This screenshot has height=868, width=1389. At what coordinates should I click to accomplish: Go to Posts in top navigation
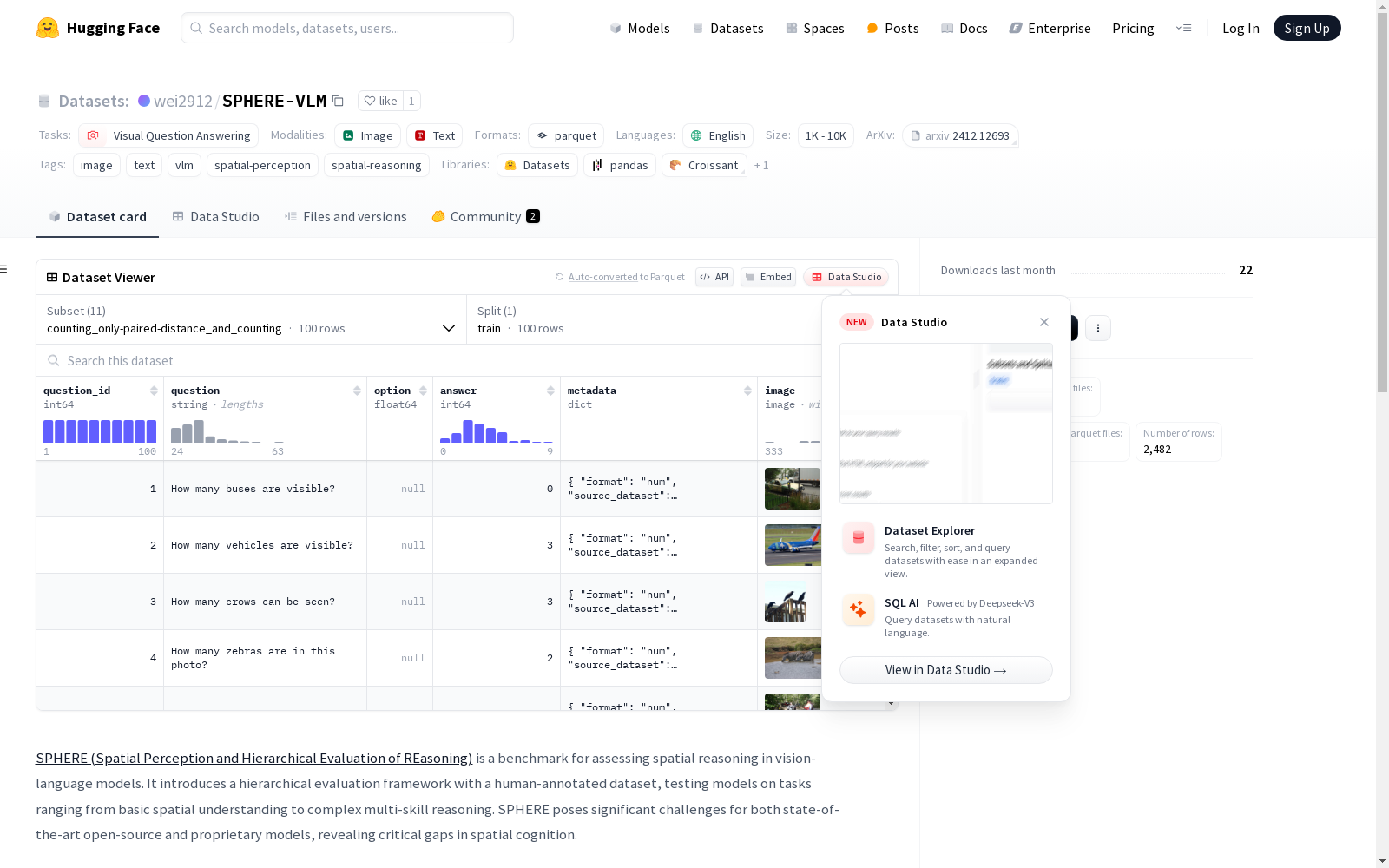pyautogui.click(x=892, y=28)
